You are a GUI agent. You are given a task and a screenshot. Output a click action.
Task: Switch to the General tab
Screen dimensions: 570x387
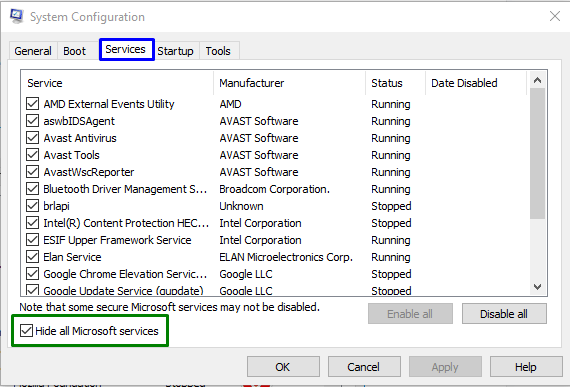pos(33,51)
